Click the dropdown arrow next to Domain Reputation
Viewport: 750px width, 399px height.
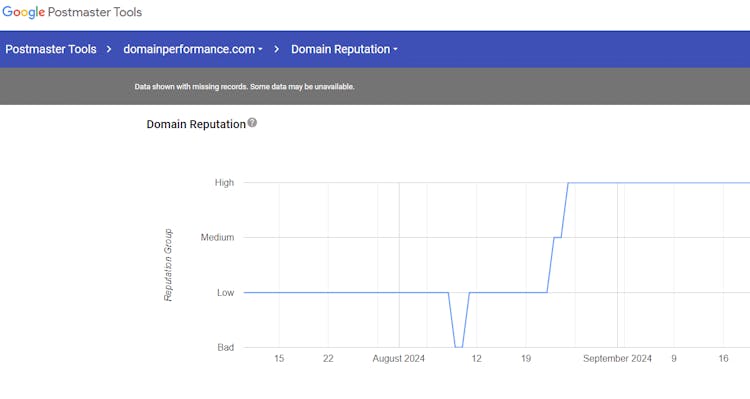395,50
